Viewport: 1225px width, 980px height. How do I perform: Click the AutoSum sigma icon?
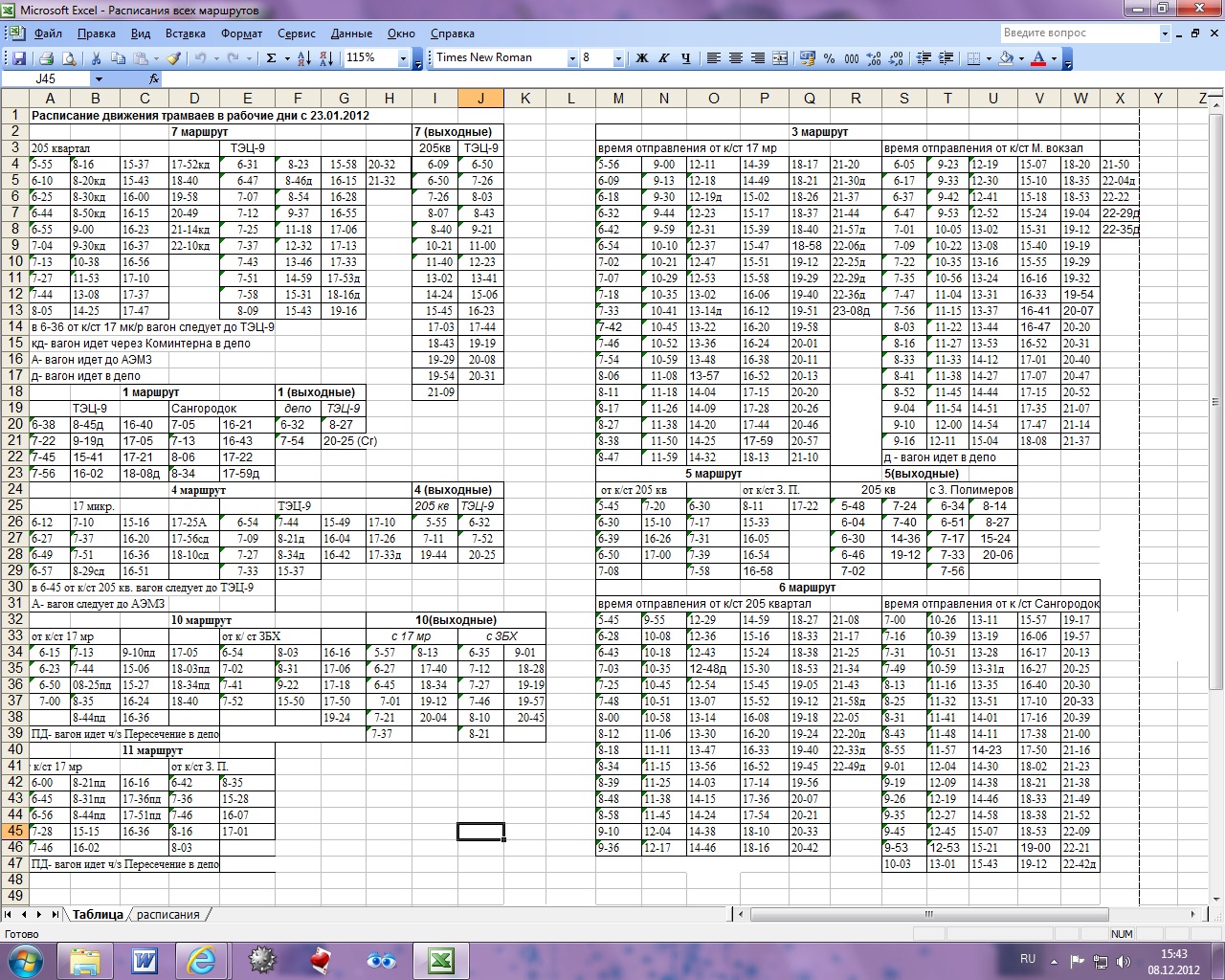coord(272,58)
